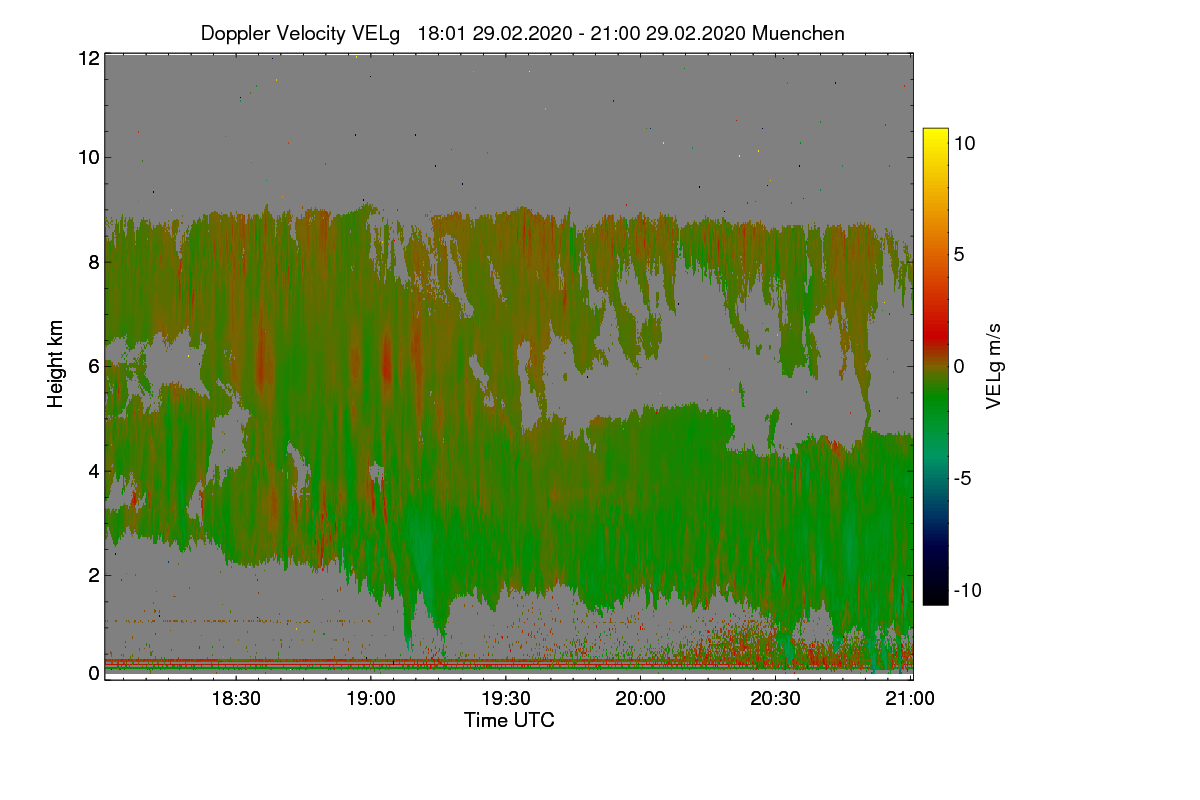This screenshot has height=800, width=1200.
Task: Click the yellow top of the colorbar
Action: 935,134
